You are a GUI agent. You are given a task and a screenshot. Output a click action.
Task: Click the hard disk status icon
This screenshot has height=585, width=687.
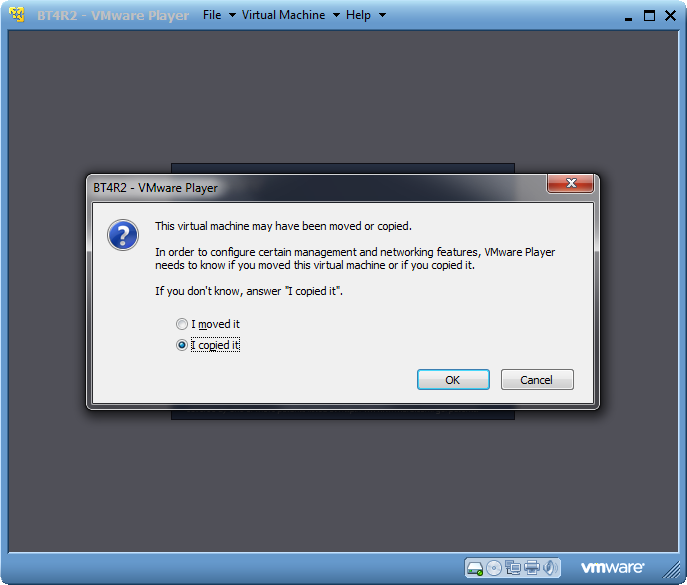tap(475, 568)
